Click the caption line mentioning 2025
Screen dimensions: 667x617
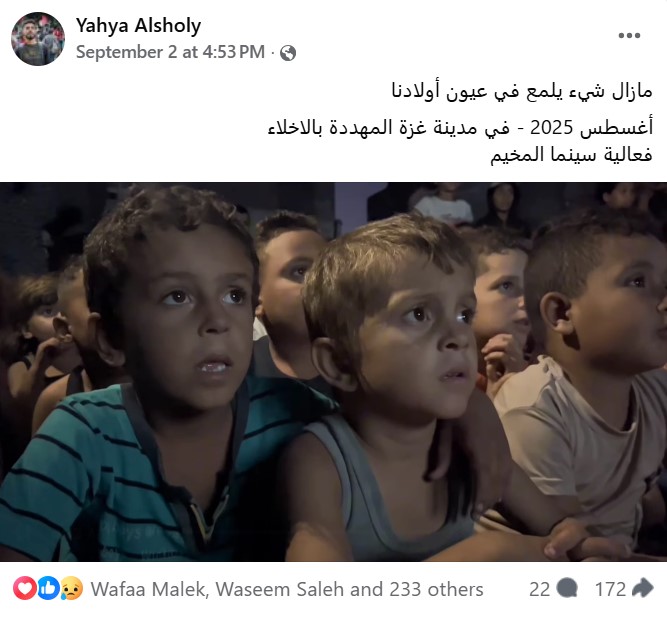[460, 128]
